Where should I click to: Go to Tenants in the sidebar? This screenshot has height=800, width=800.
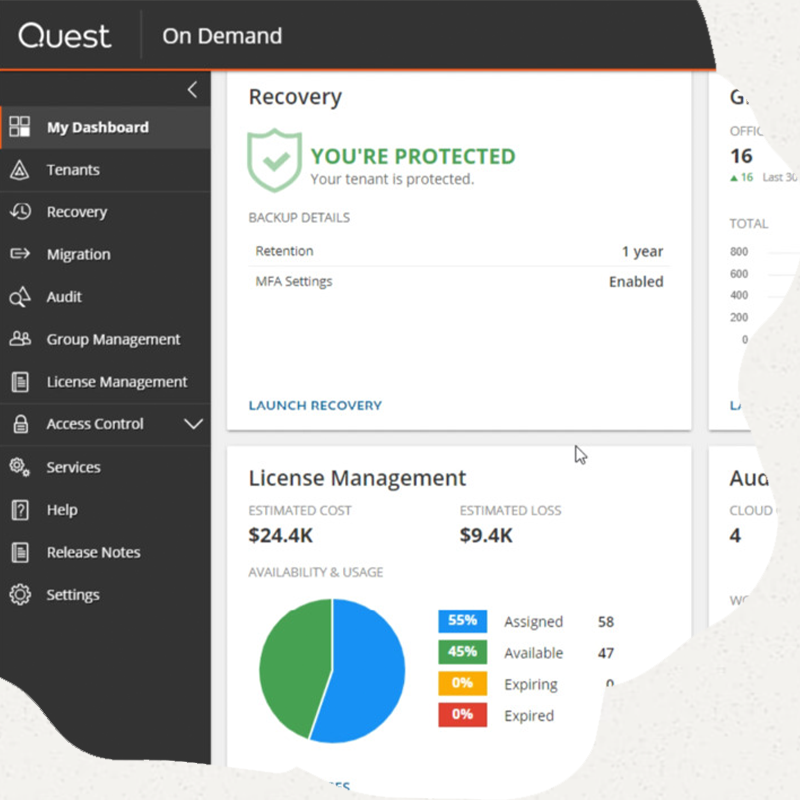coord(105,170)
